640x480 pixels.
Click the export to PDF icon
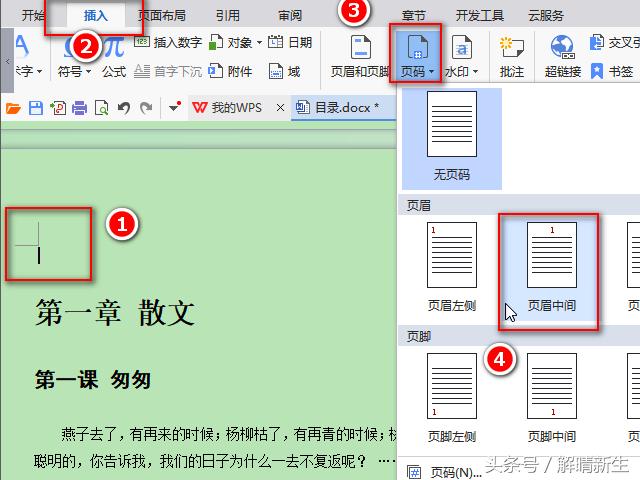[58, 108]
